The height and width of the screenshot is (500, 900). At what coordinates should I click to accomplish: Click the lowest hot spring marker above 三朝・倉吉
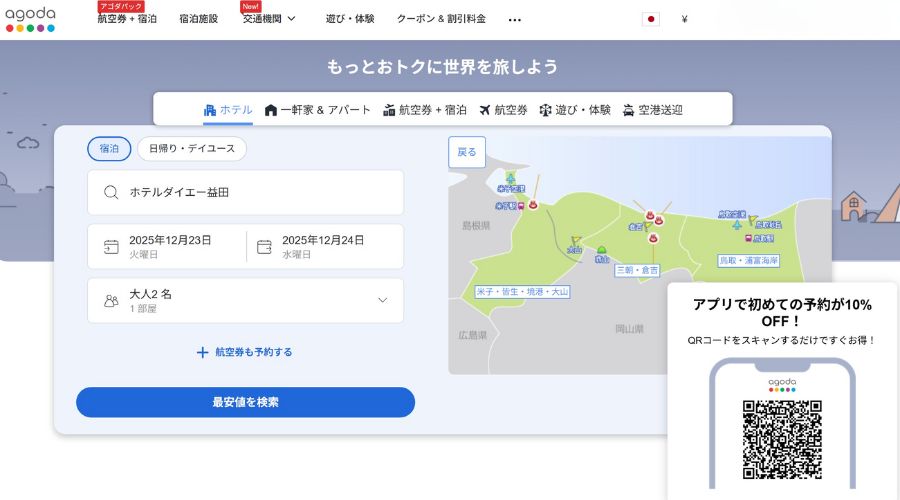pos(653,238)
